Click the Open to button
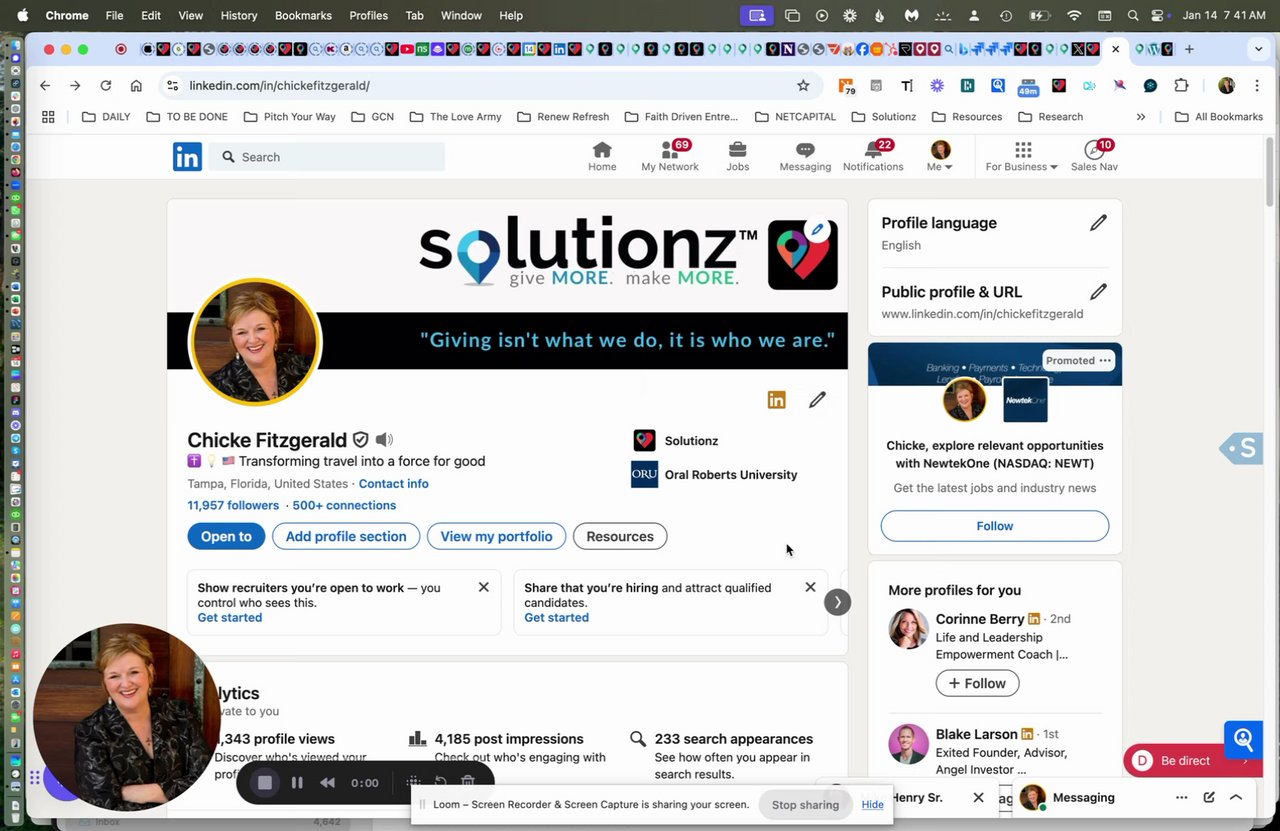 [226, 537]
